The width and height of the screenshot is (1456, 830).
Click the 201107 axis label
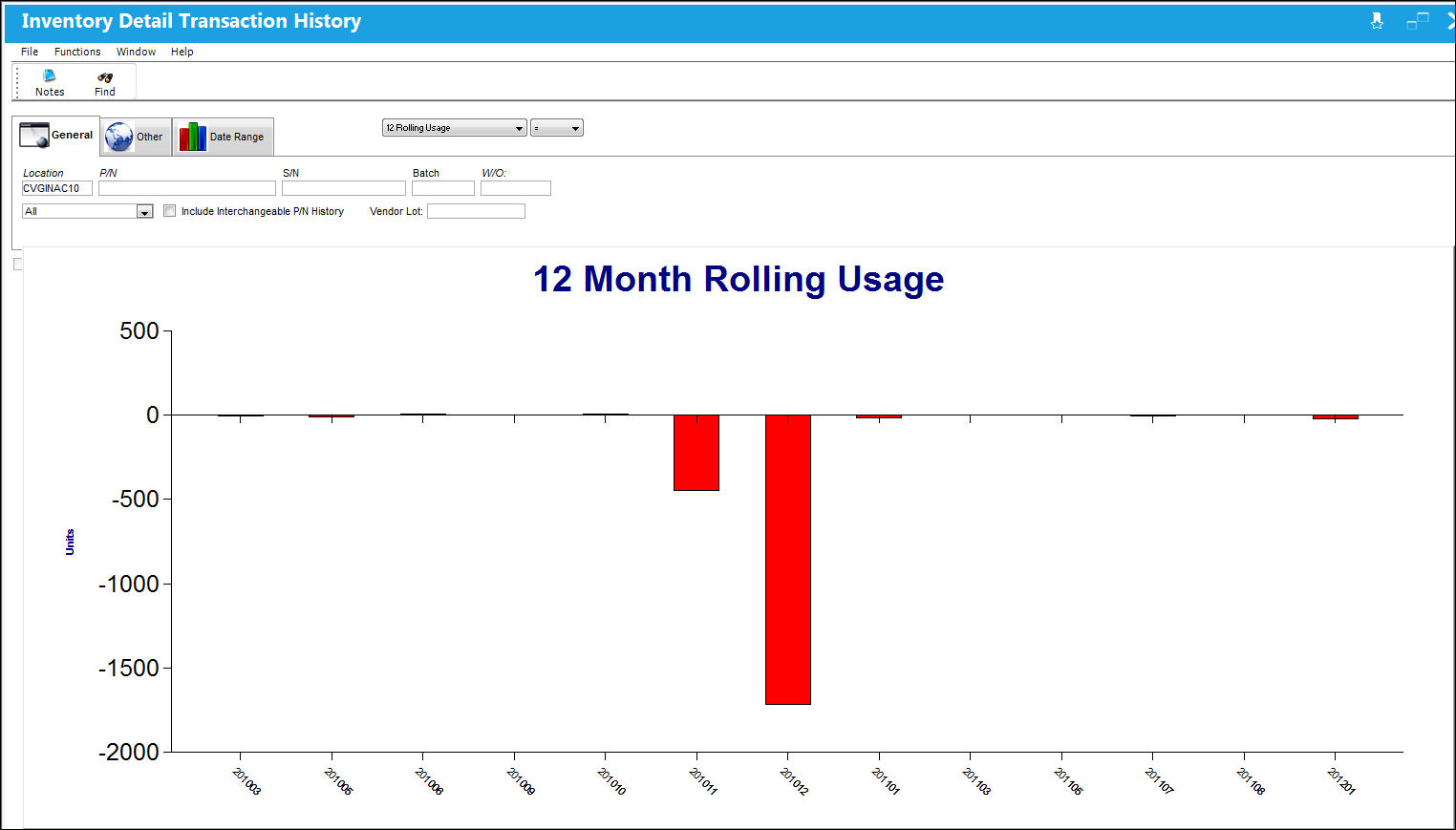1159,780
